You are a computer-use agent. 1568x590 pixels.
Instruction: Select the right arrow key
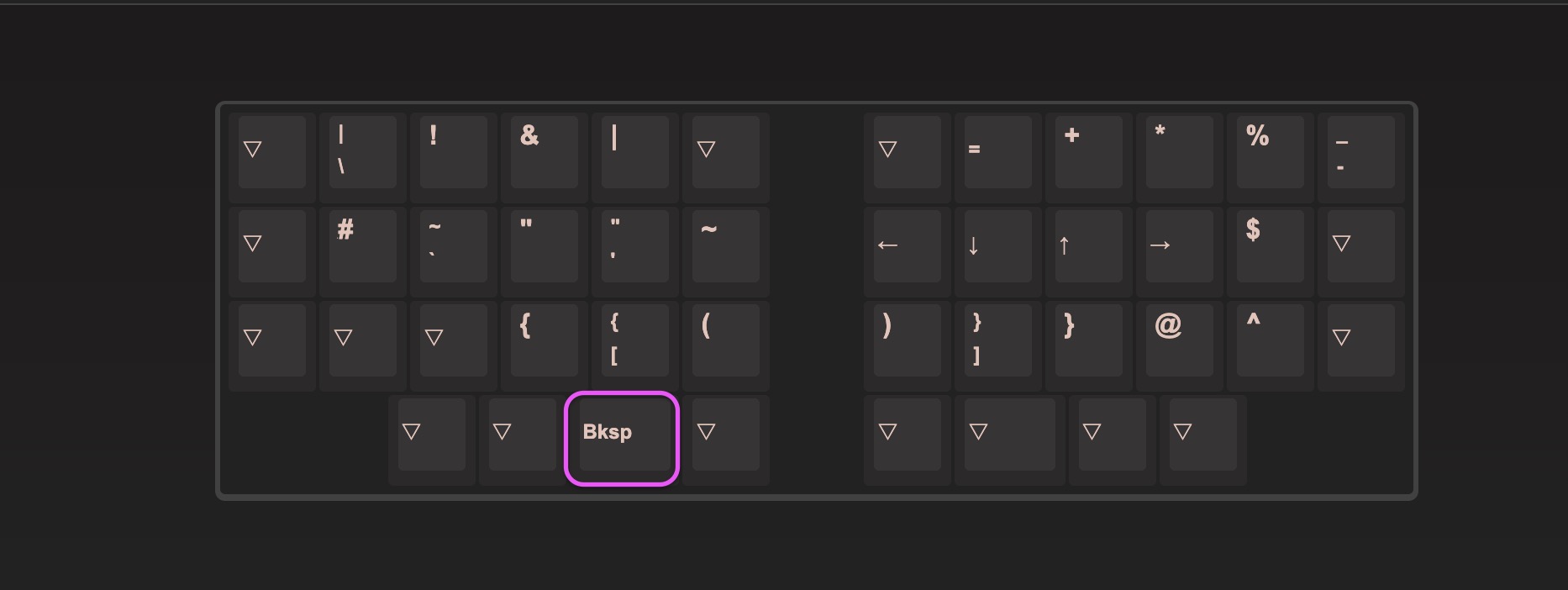1179,246
